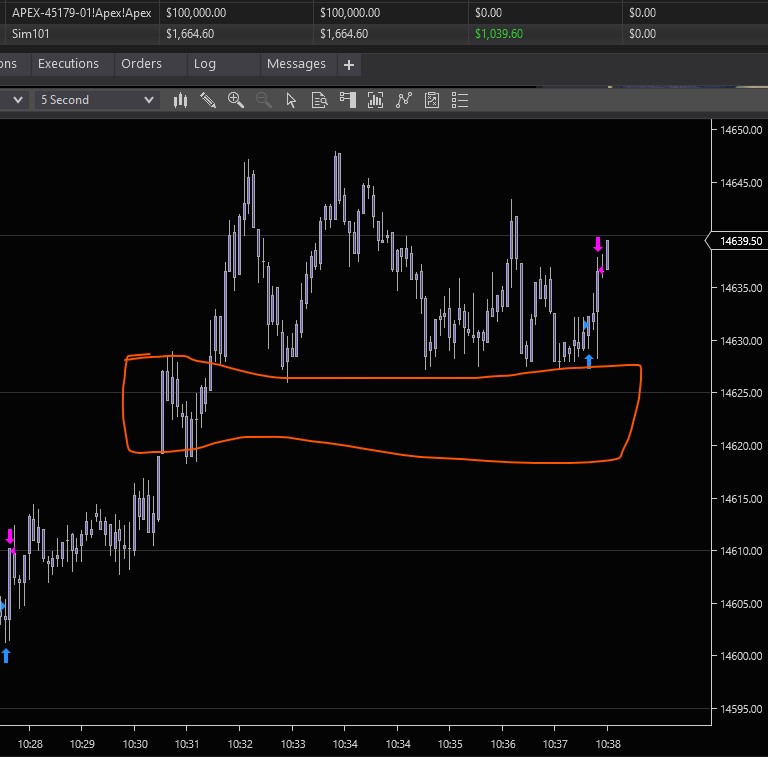
Task: Expand the instrument selector dropdown arrow
Action: pyautogui.click(x=18, y=100)
